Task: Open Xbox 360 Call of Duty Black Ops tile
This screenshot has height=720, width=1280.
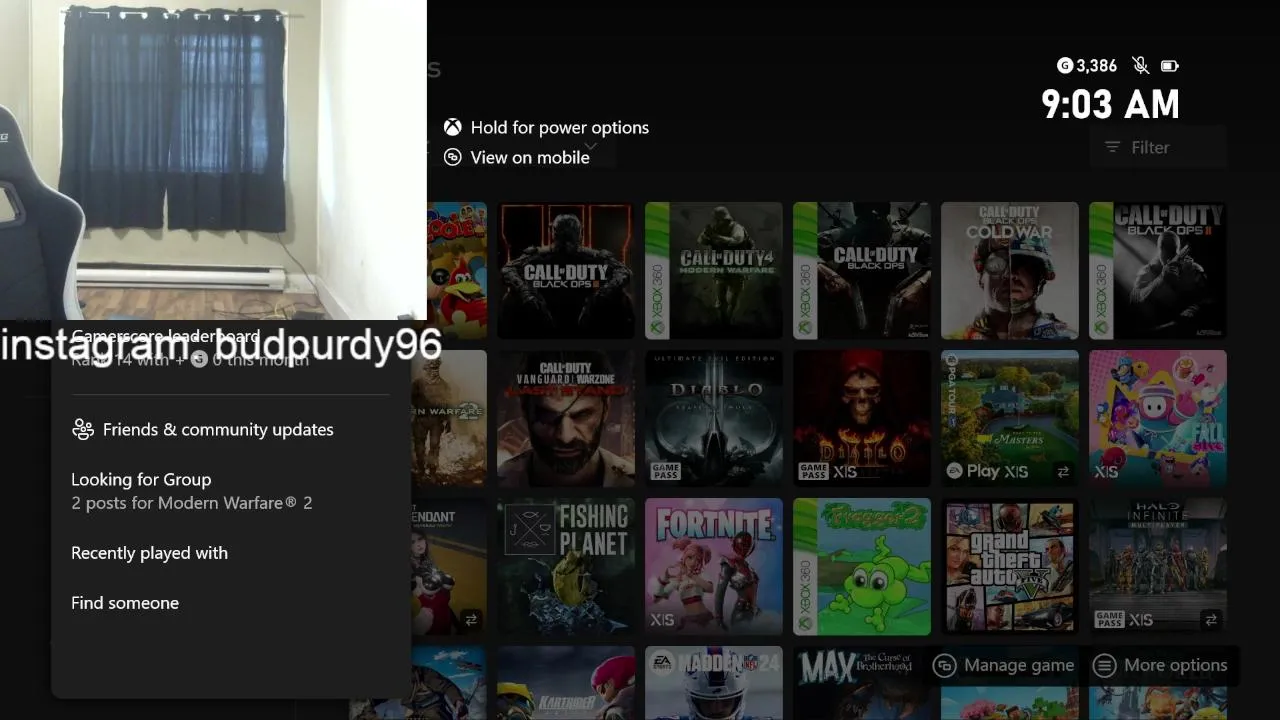Action: point(861,271)
